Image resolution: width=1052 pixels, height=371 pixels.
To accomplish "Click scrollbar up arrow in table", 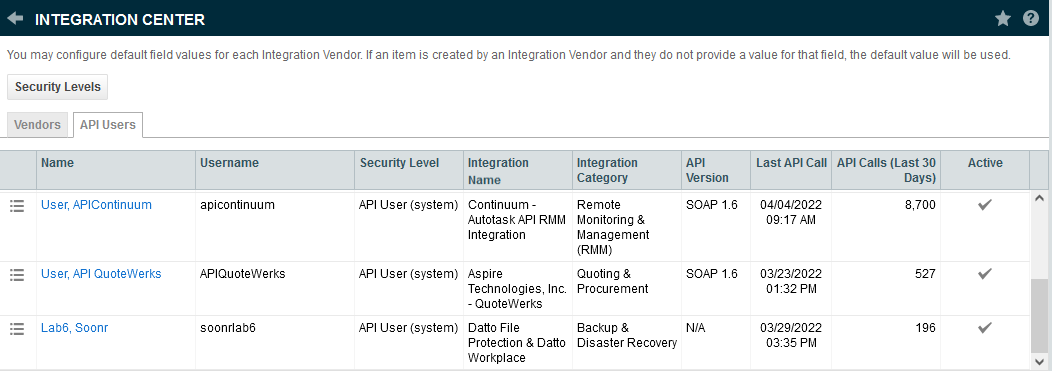I will click(x=1039, y=199).
